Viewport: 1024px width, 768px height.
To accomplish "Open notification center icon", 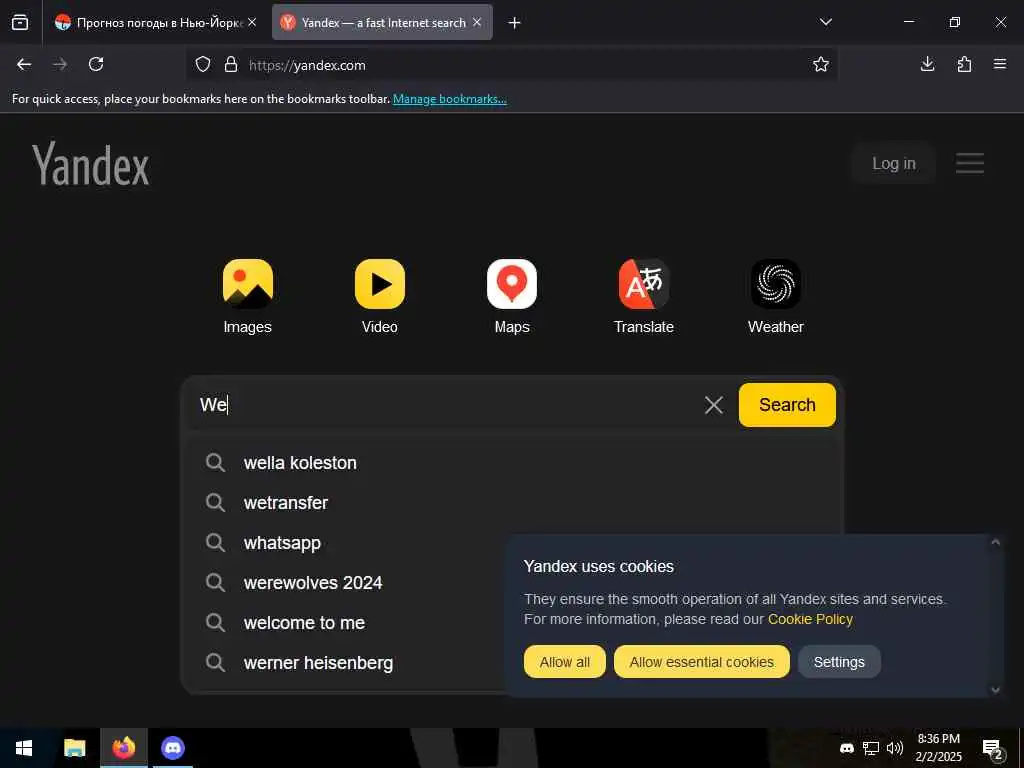I will 993,749.
